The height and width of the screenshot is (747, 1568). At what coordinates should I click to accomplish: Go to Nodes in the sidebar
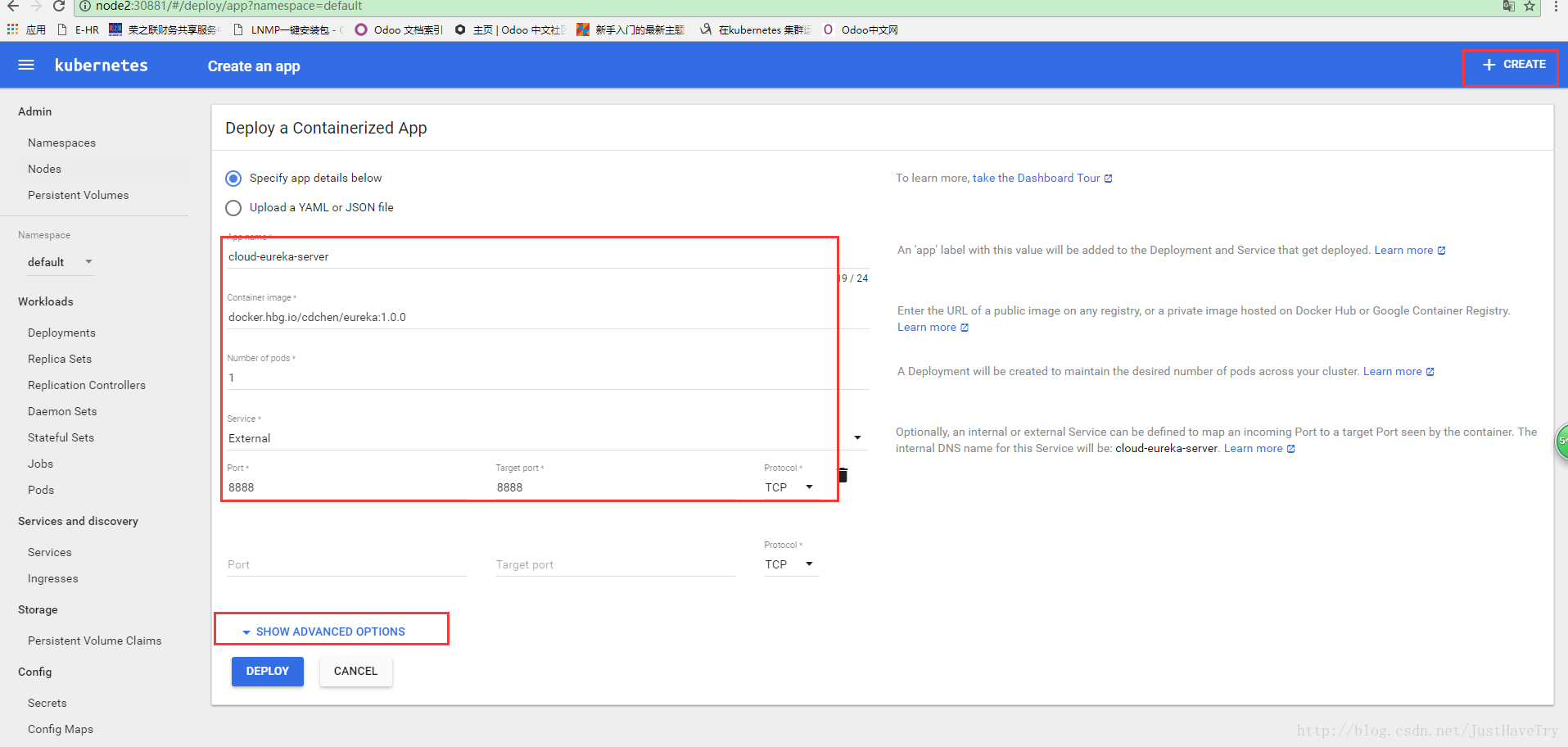[44, 169]
